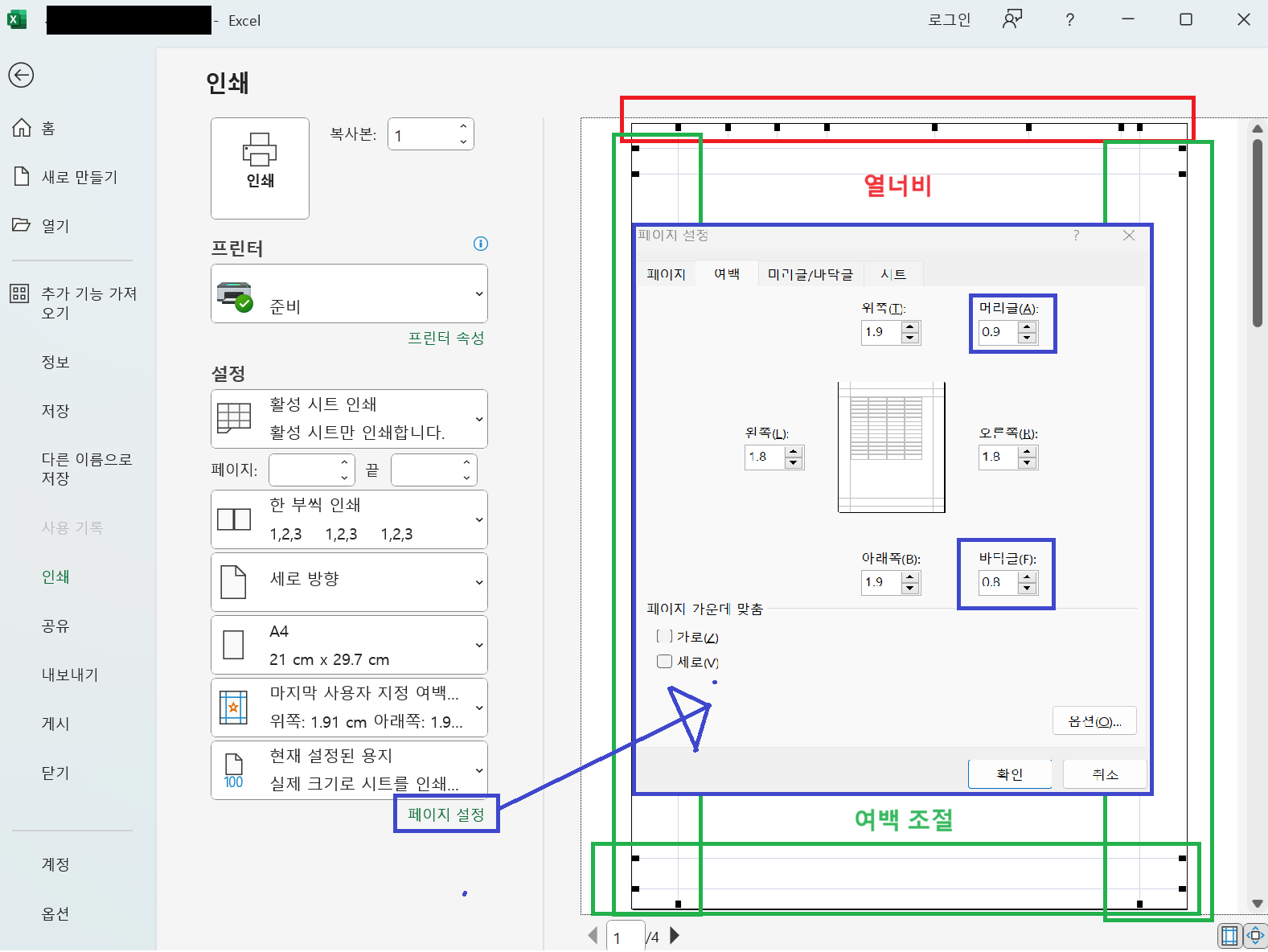
Task: Open 정보 in the left menu
Action: click(x=55, y=362)
